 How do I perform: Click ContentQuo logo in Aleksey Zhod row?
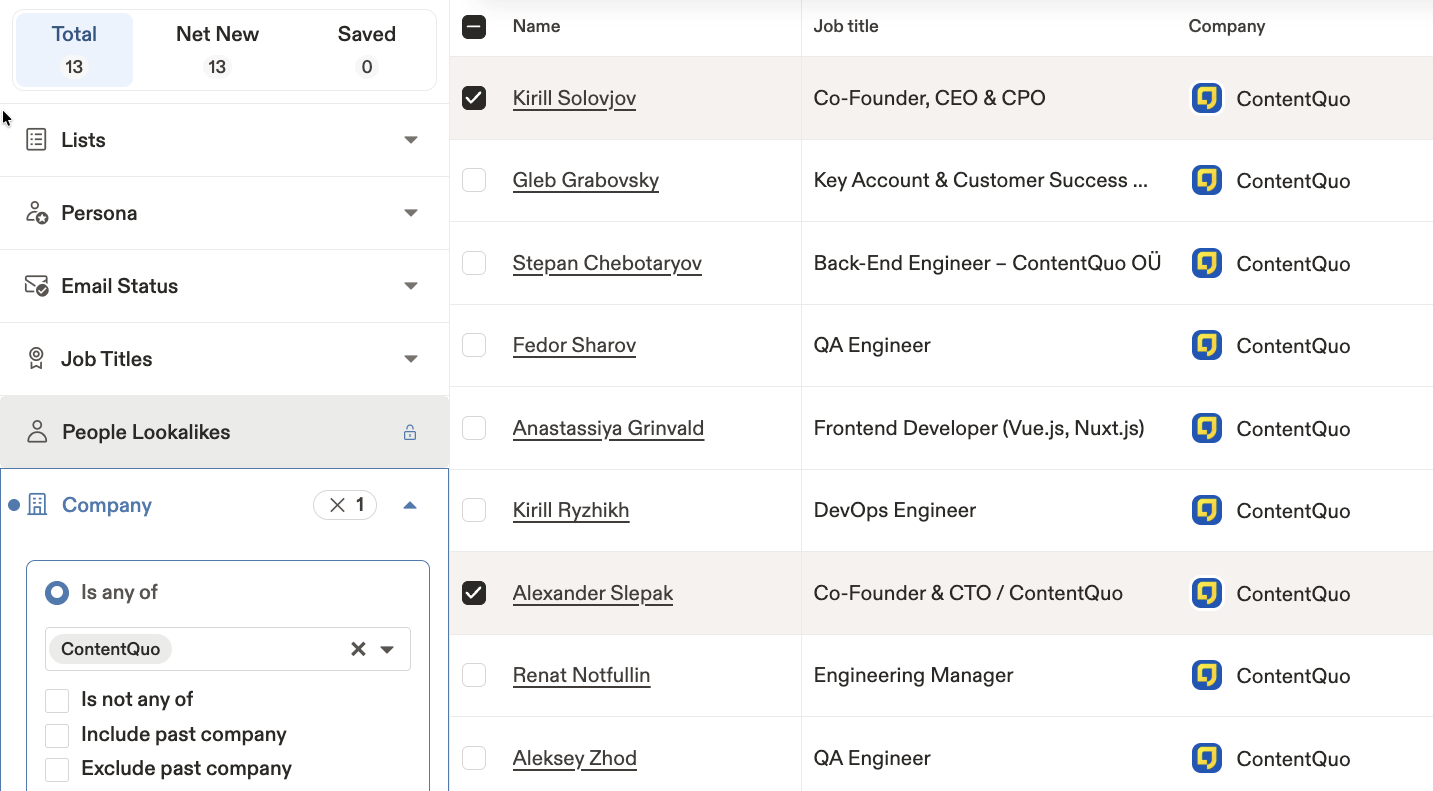pyautogui.click(x=1207, y=758)
